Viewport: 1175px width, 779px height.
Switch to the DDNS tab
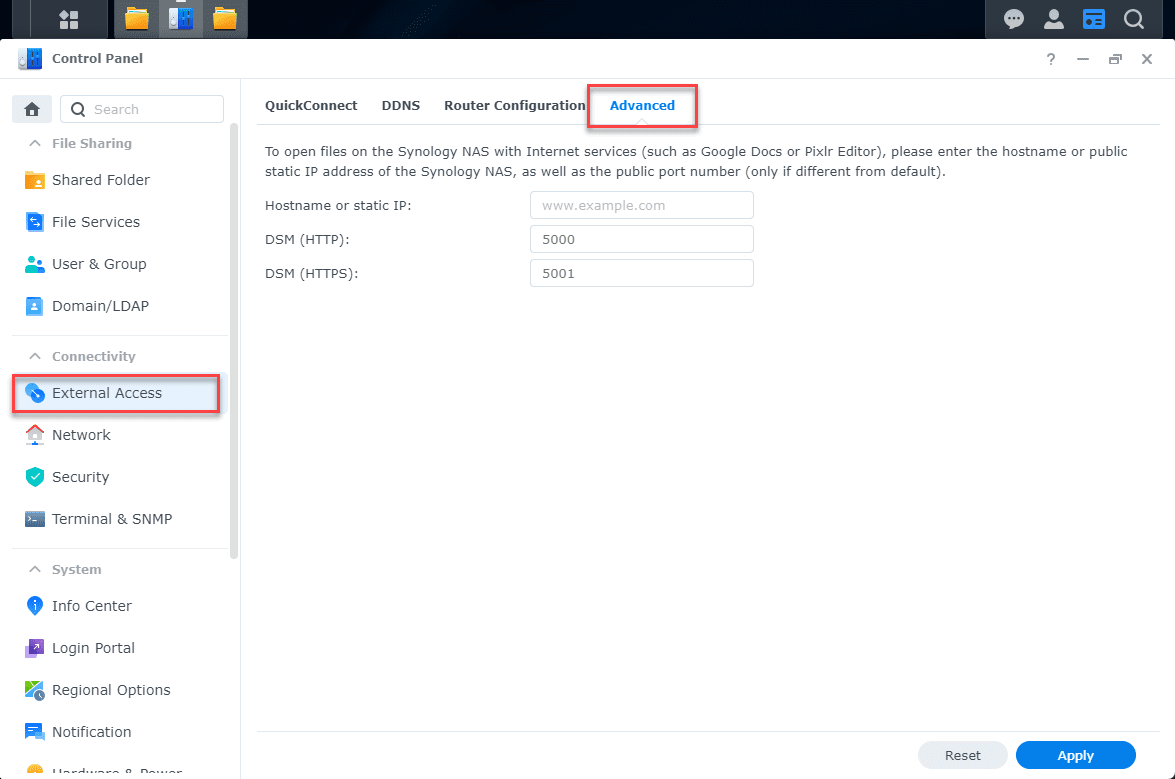pos(401,106)
